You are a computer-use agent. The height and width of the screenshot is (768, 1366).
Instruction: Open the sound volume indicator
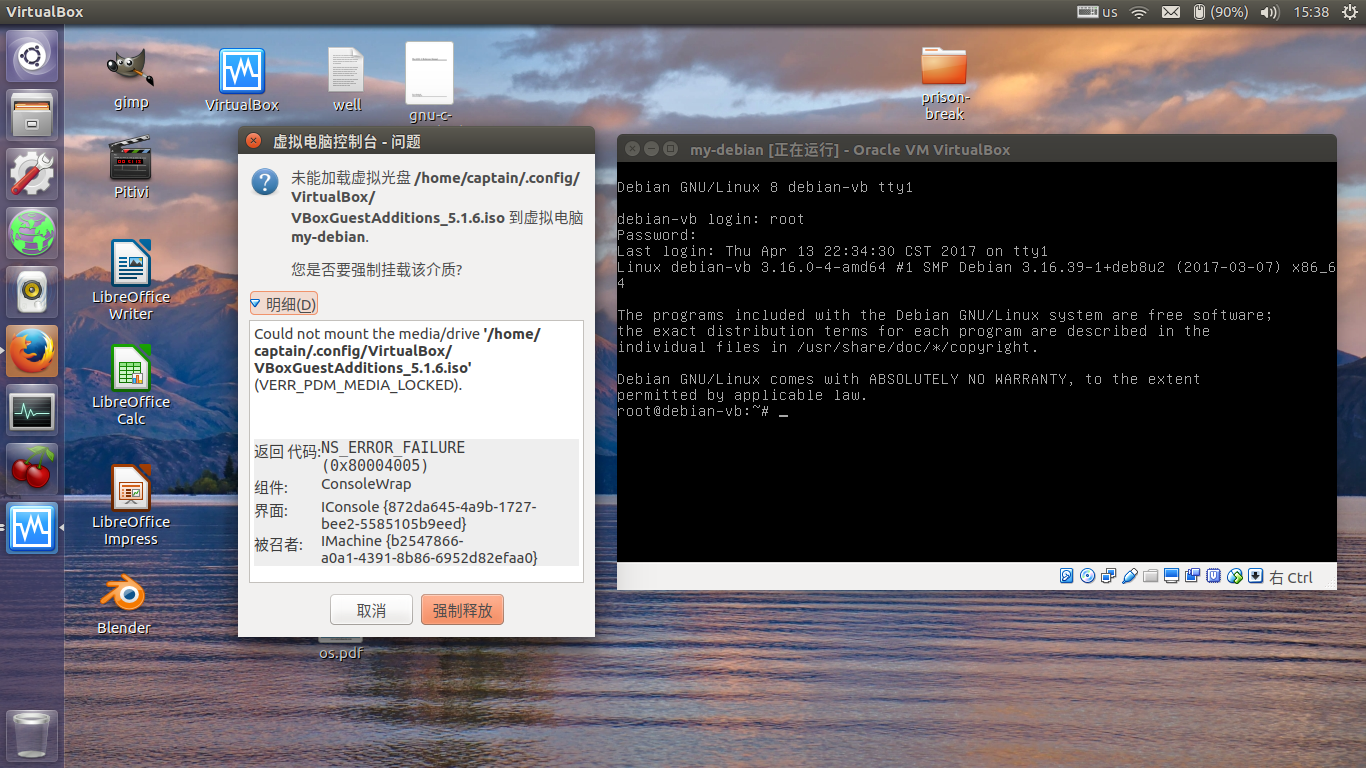click(1270, 12)
